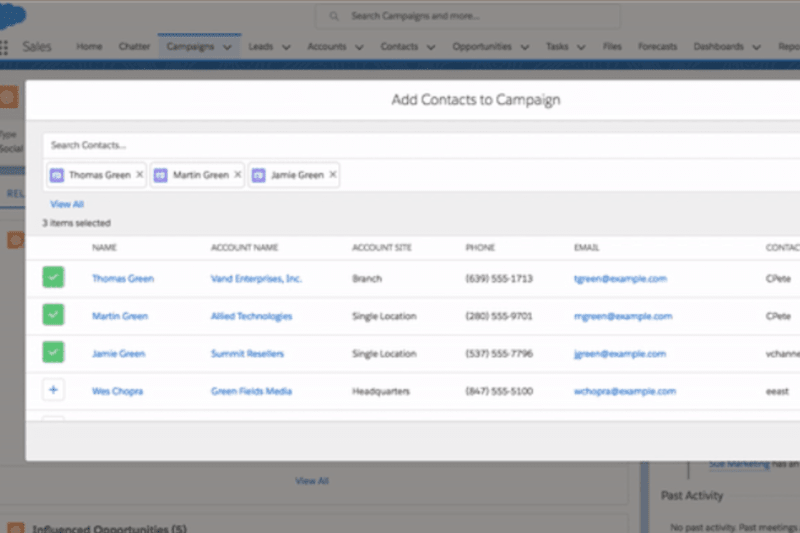Click the EMAIL column header

[586, 247]
